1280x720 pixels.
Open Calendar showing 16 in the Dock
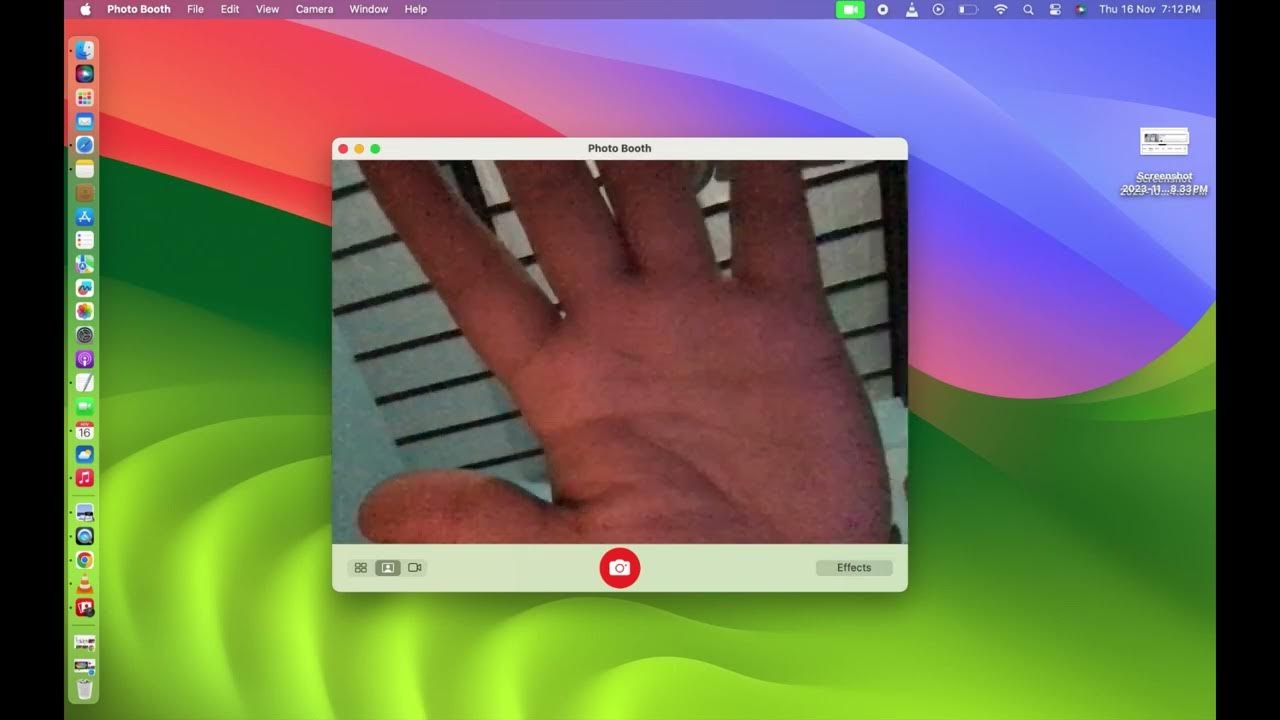point(85,430)
